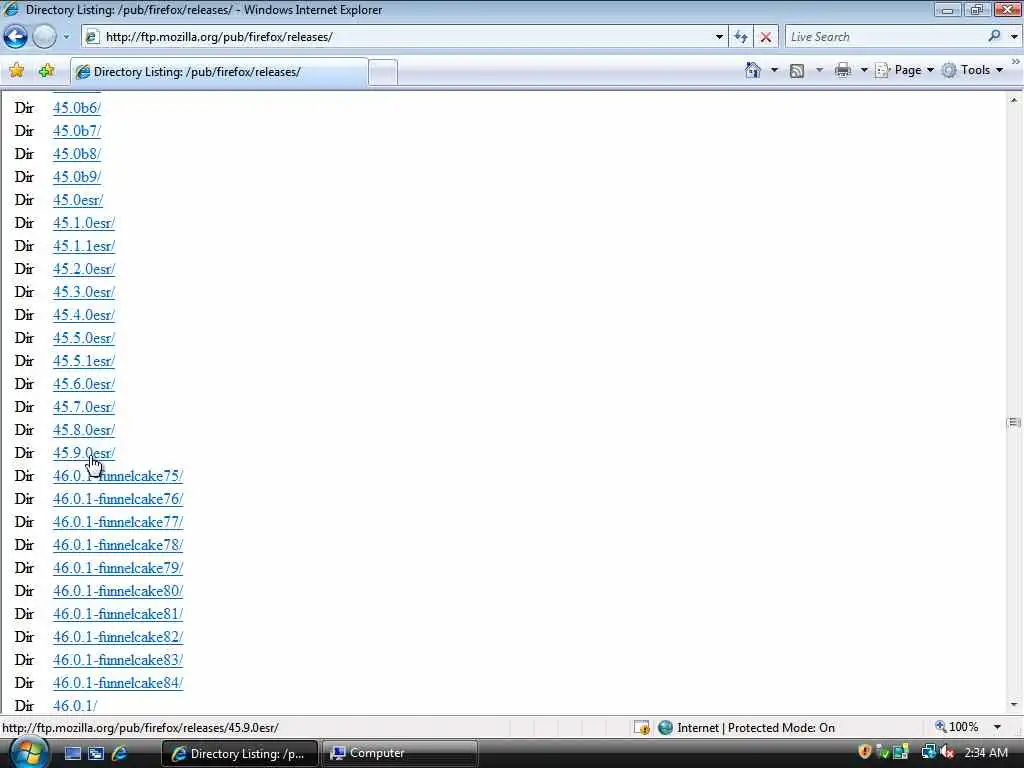This screenshot has height=768, width=1024.
Task: Expand the Home button dropdown arrow
Action: pos(774,70)
